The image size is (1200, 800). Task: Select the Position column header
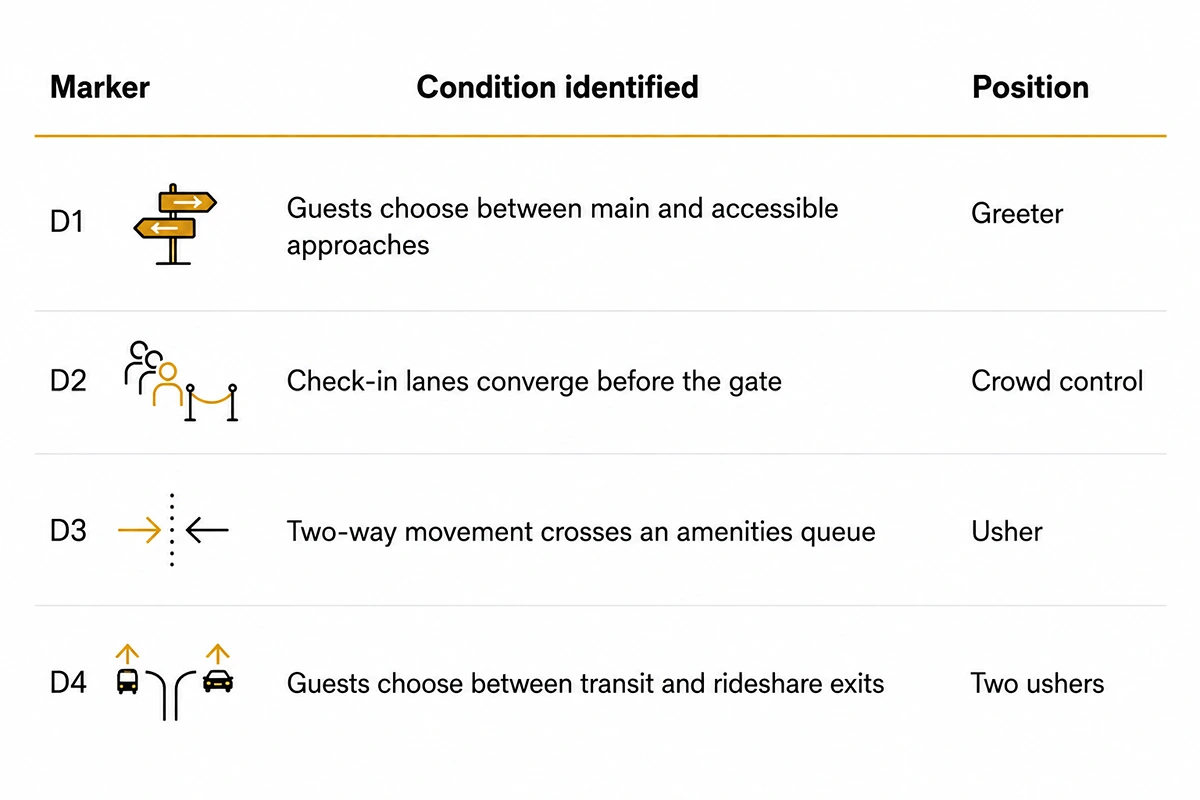[1030, 87]
